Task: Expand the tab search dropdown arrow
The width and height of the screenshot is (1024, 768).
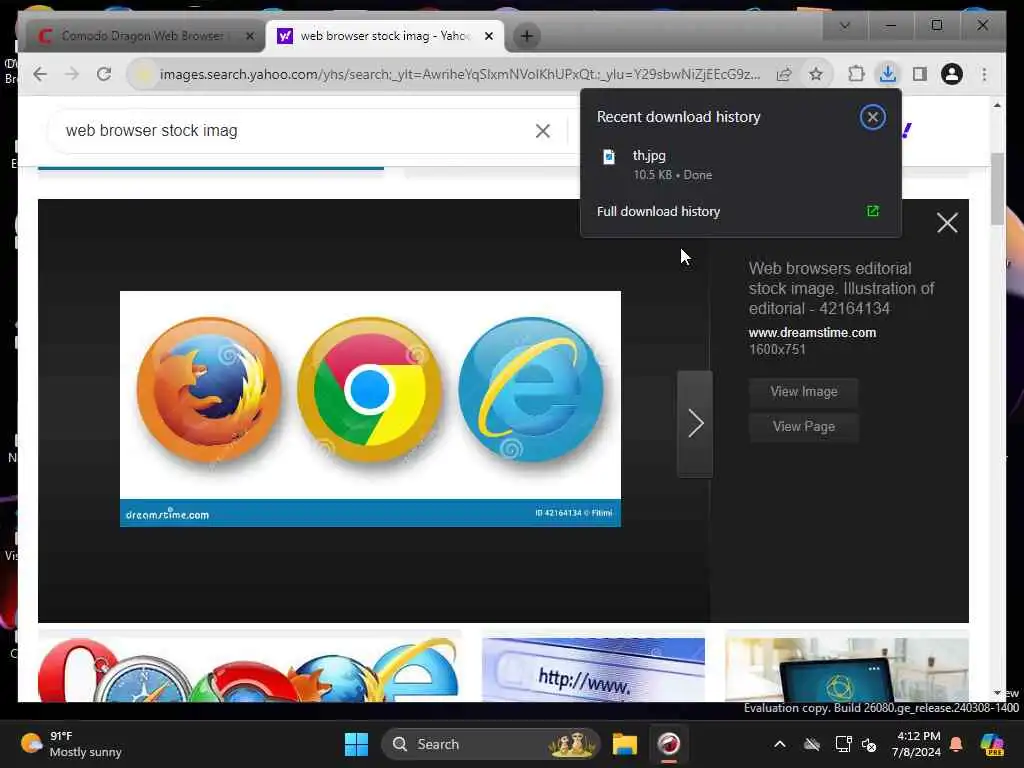Action: click(x=844, y=25)
